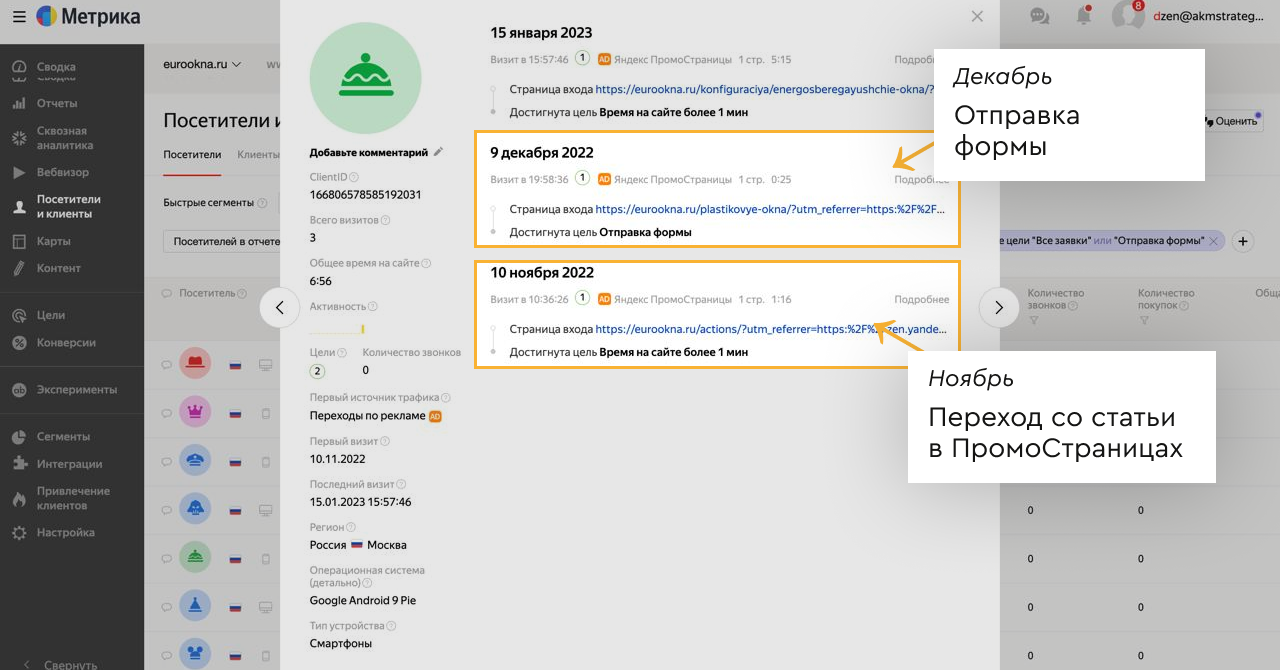
Task: Click help icon next to Активность
Action: tap(373, 307)
